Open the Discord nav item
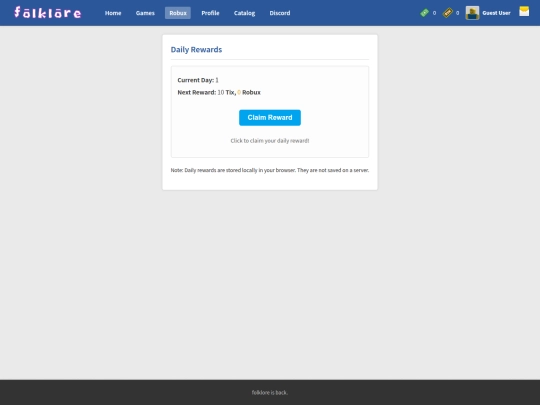The width and height of the screenshot is (540, 405). pyautogui.click(x=280, y=13)
